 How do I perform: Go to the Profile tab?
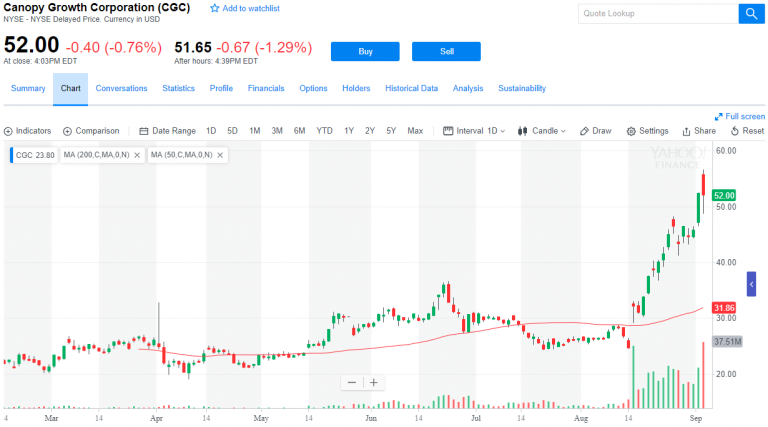(221, 88)
